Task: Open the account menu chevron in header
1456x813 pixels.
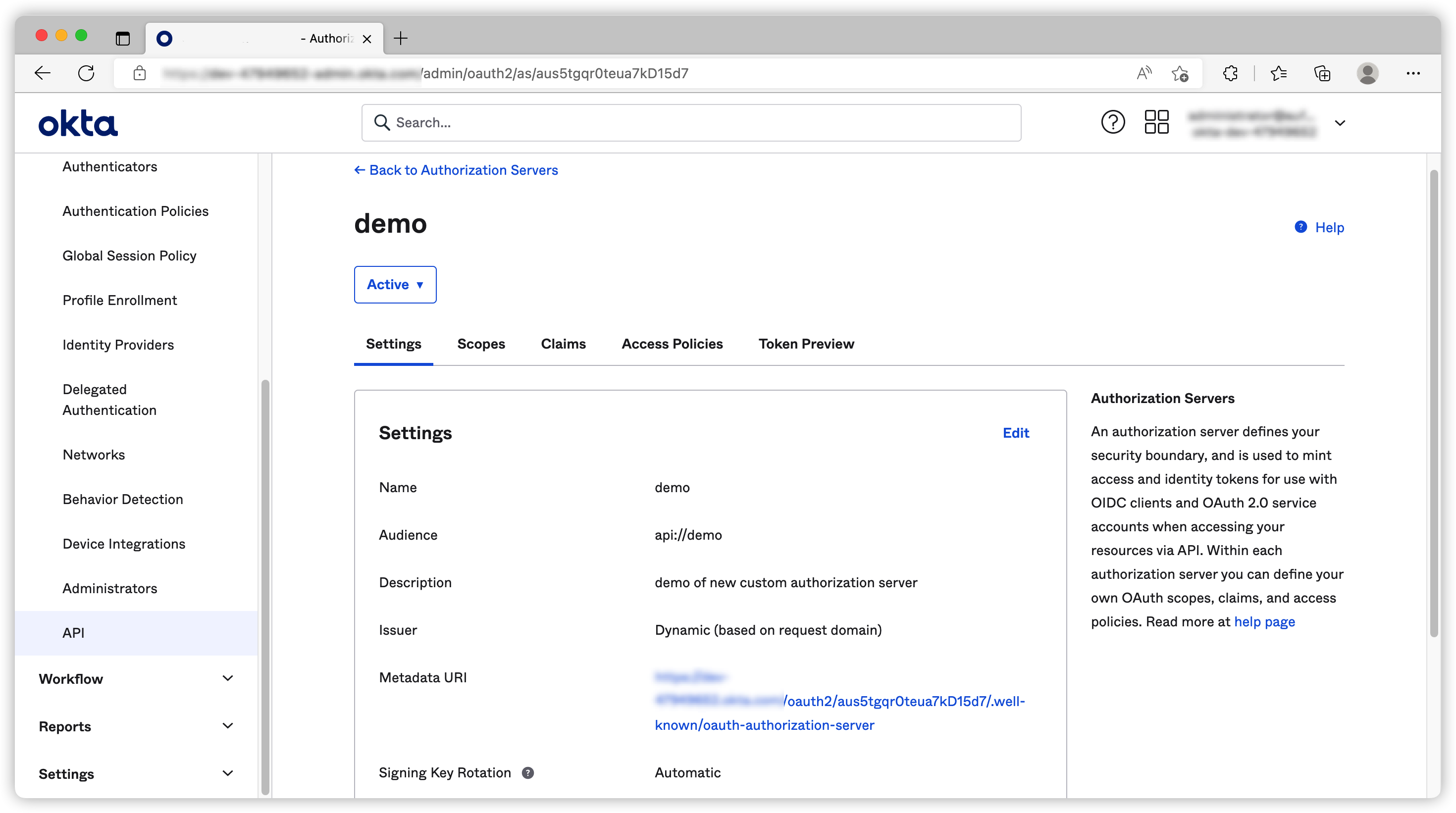Action: click(1340, 123)
